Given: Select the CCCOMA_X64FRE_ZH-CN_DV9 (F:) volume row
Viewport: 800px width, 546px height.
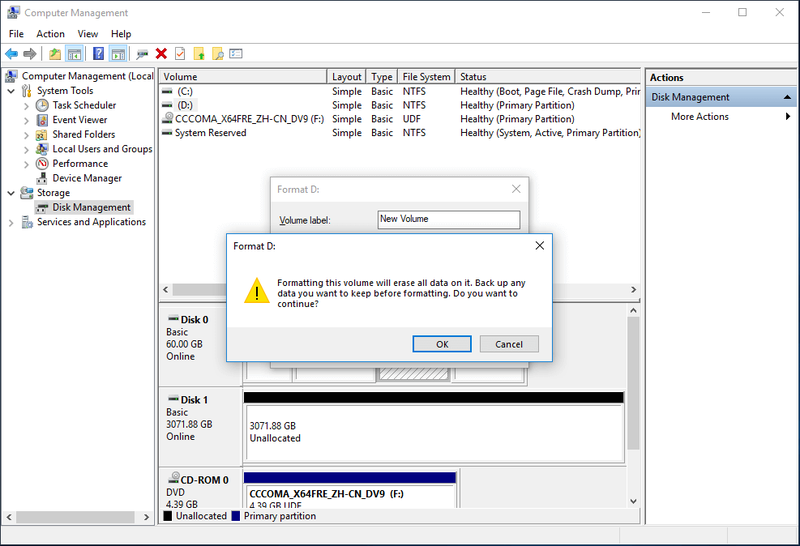Looking at the screenshot, I should click(400, 119).
